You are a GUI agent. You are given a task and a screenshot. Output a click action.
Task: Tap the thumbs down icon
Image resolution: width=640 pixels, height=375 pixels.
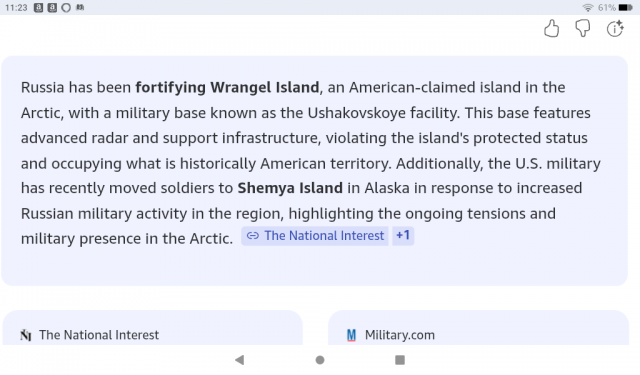pyautogui.click(x=583, y=29)
